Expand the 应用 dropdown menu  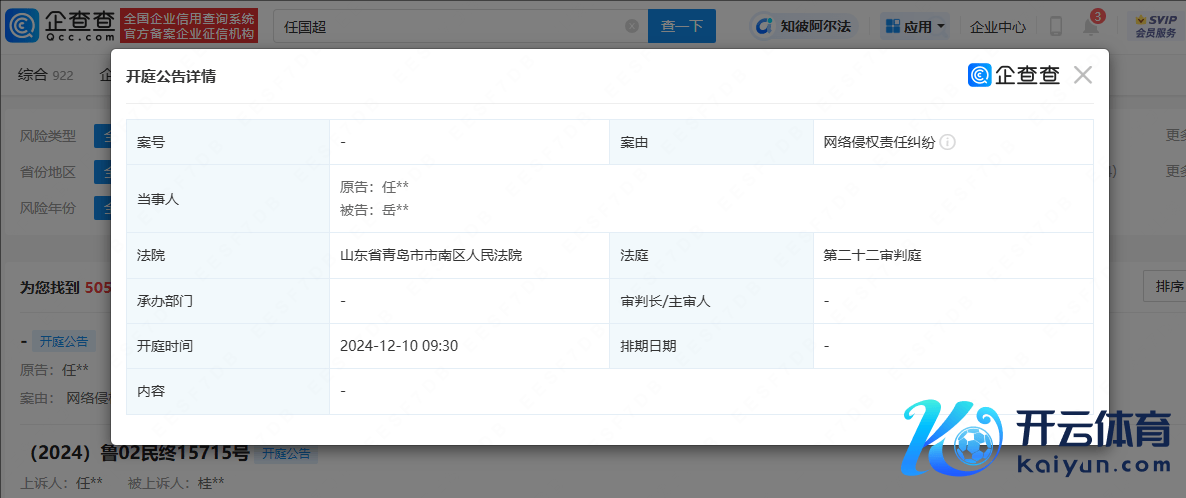(915, 27)
